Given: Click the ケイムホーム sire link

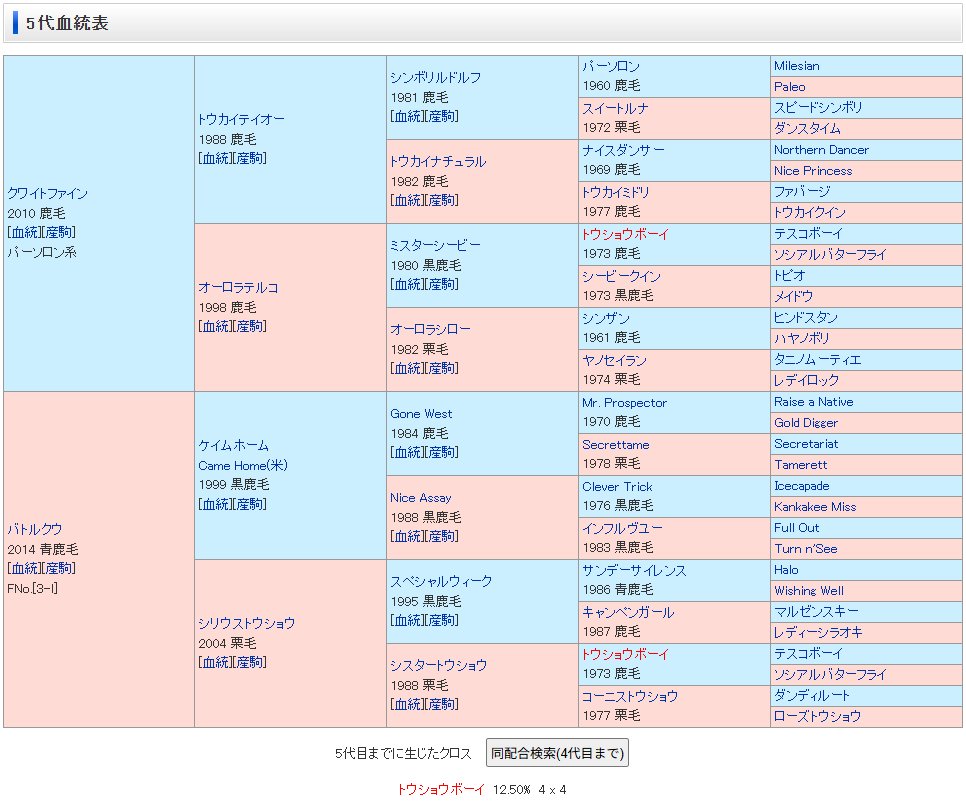Looking at the screenshot, I should point(233,445).
